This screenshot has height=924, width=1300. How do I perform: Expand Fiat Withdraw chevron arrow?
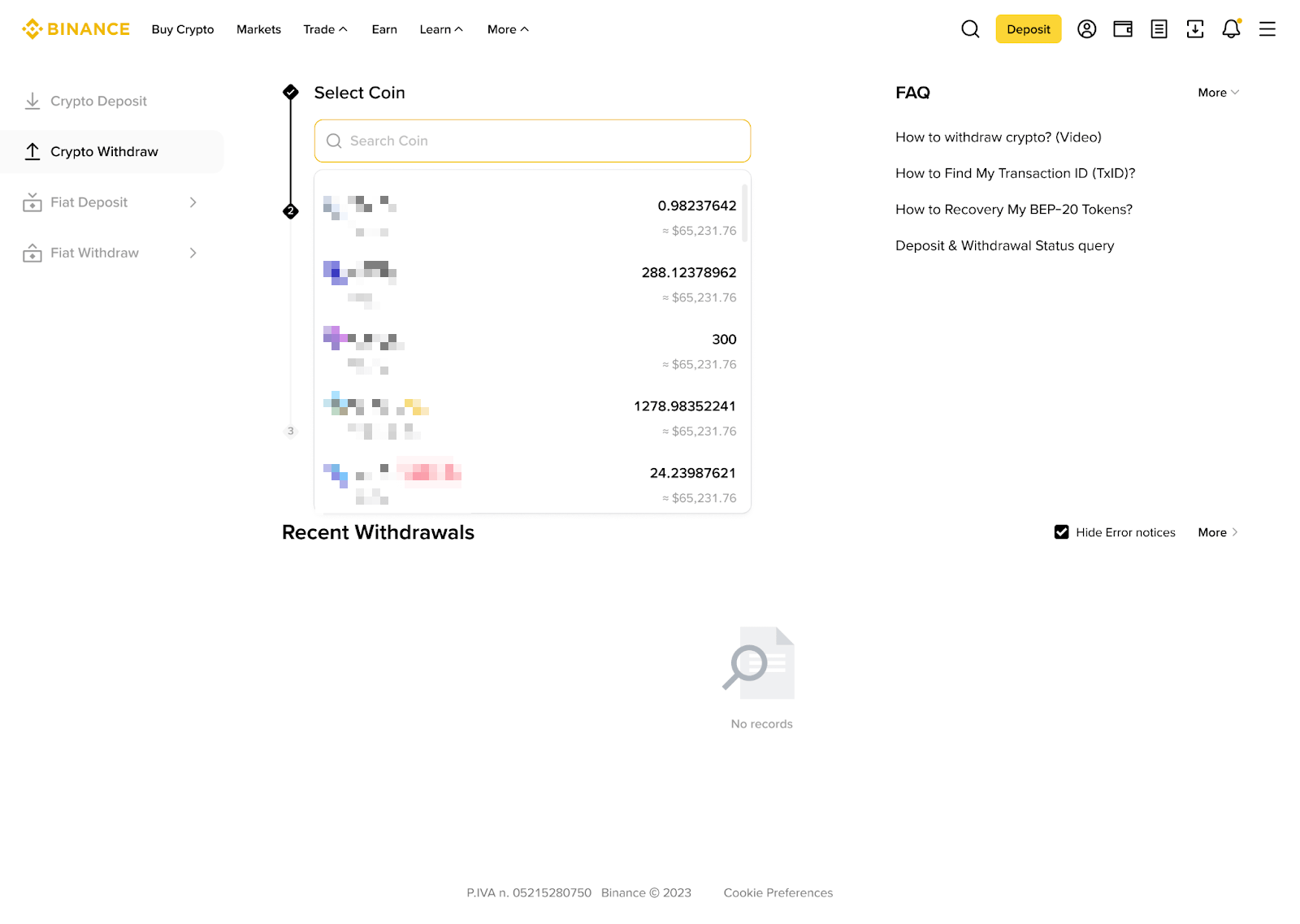(x=193, y=253)
